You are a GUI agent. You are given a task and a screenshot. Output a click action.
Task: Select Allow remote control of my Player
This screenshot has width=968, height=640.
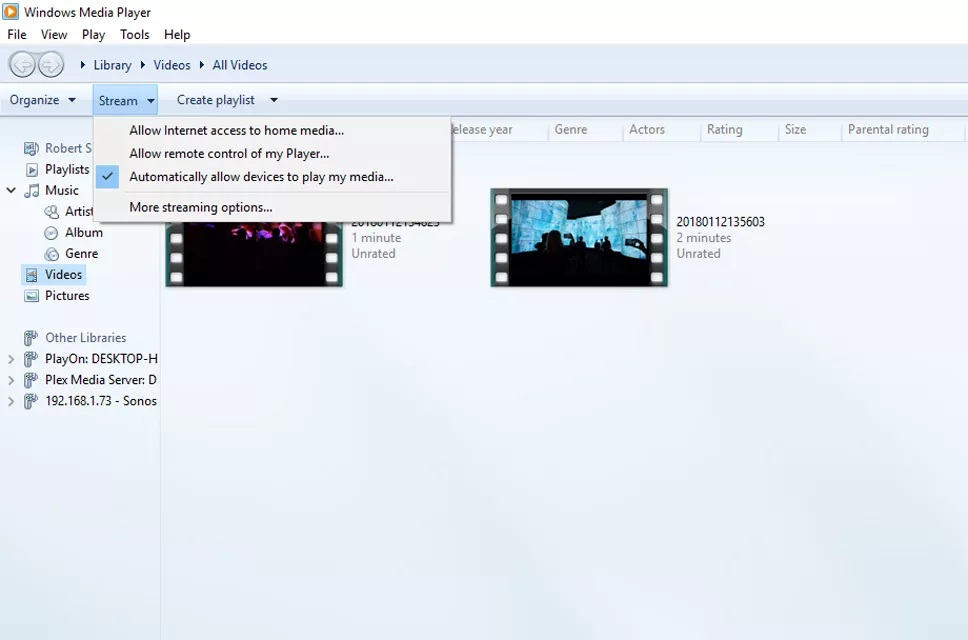pyautogui.click(x=229, y=154)
